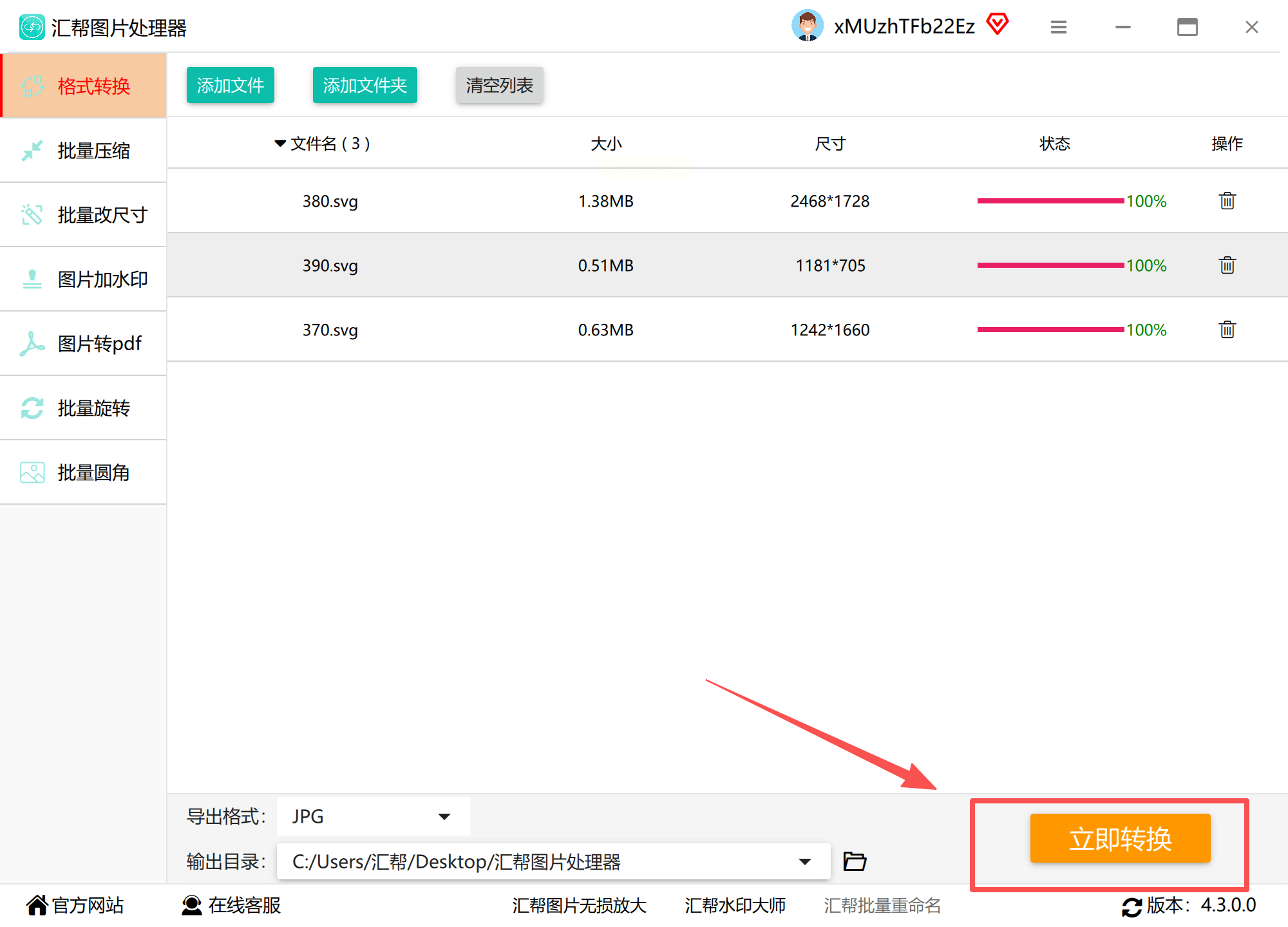Toggle sort arrow beside 文件名 header
This screenshot has height=927, width=1288.
[280, 143]
